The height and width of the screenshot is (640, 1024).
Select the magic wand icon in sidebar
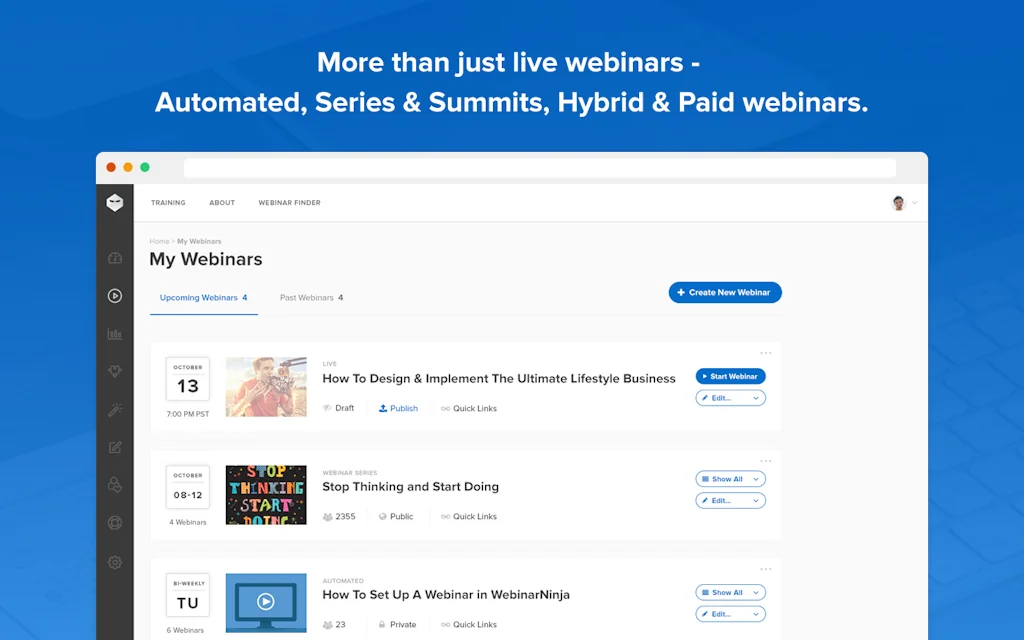(x=115, y=409)
